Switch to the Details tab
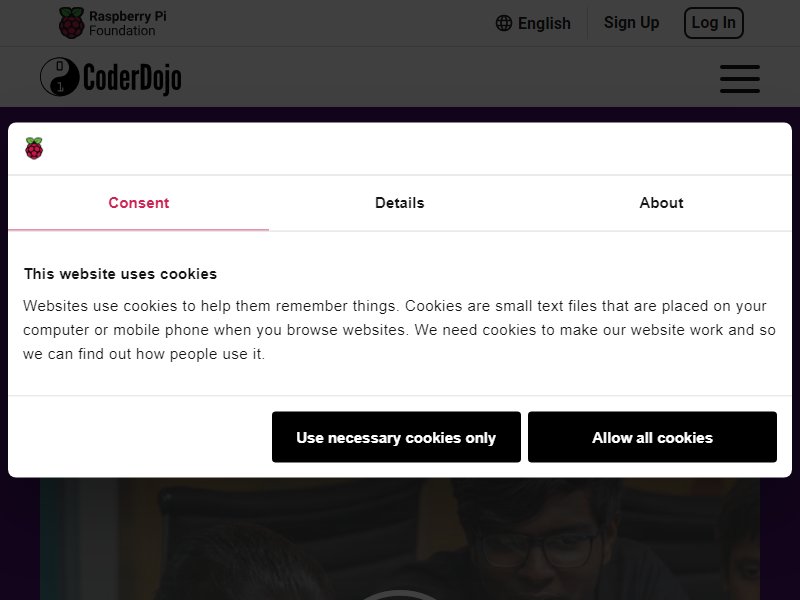 399,203
